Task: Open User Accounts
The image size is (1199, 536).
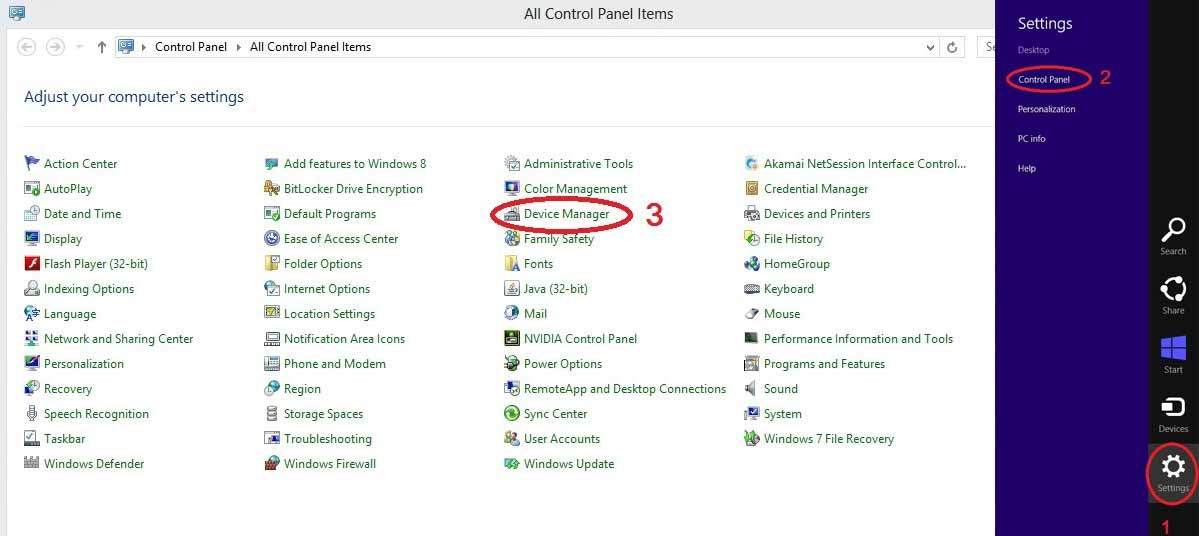Action: tap(561, 439)
